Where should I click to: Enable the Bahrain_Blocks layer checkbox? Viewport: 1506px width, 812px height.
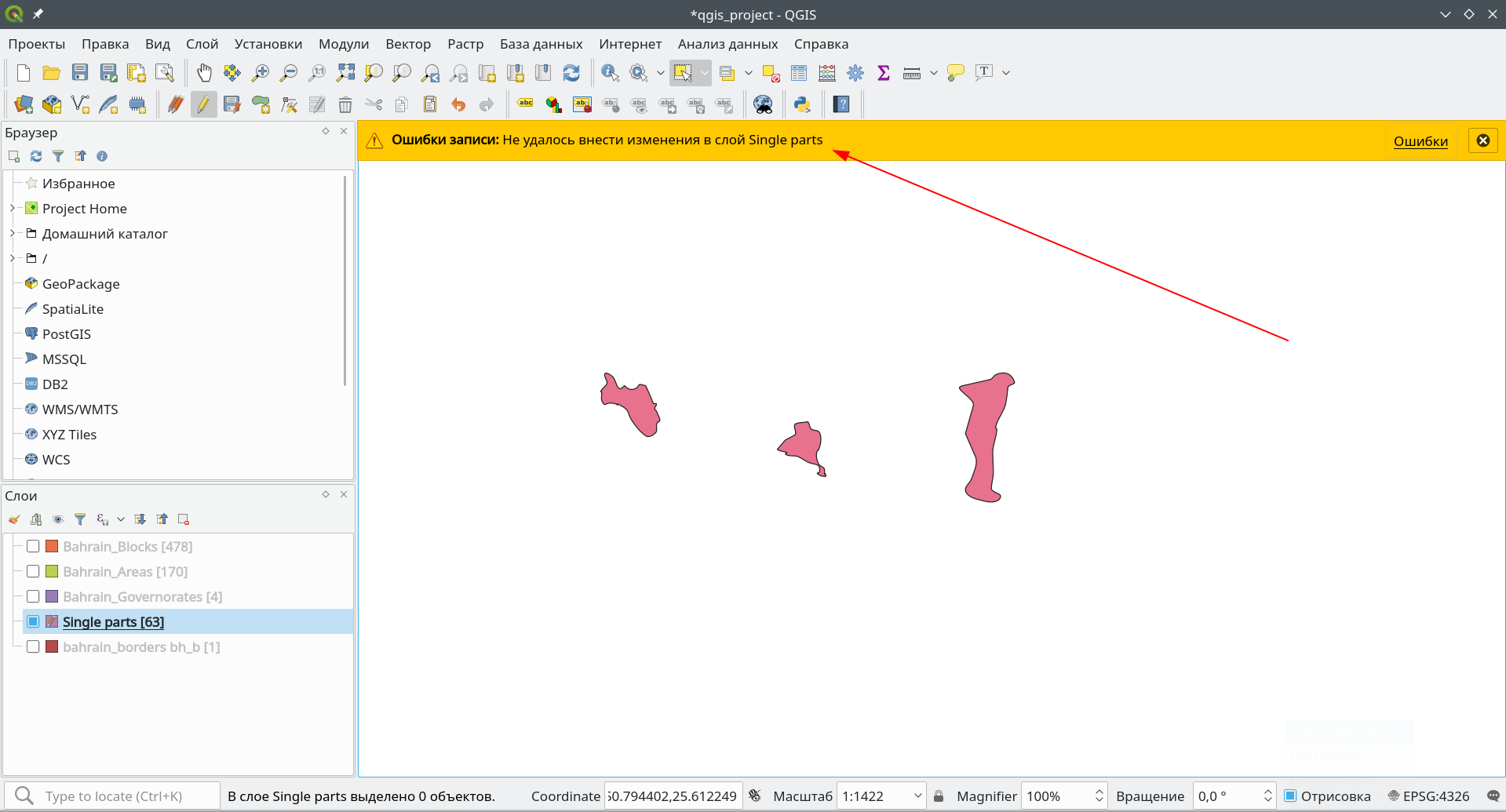(33, 546)
